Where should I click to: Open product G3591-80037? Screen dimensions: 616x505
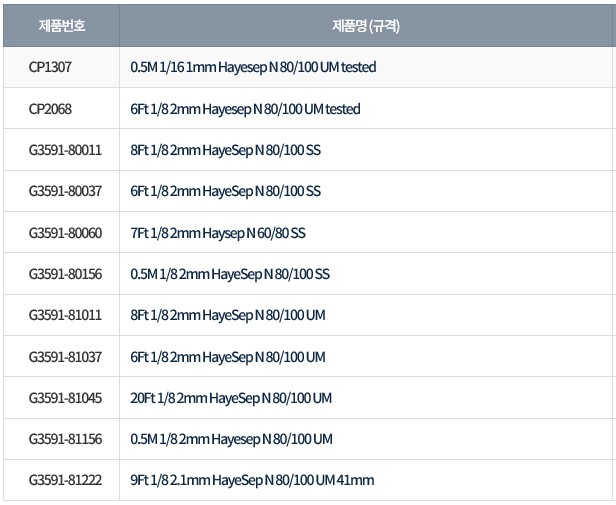(65, 191)
